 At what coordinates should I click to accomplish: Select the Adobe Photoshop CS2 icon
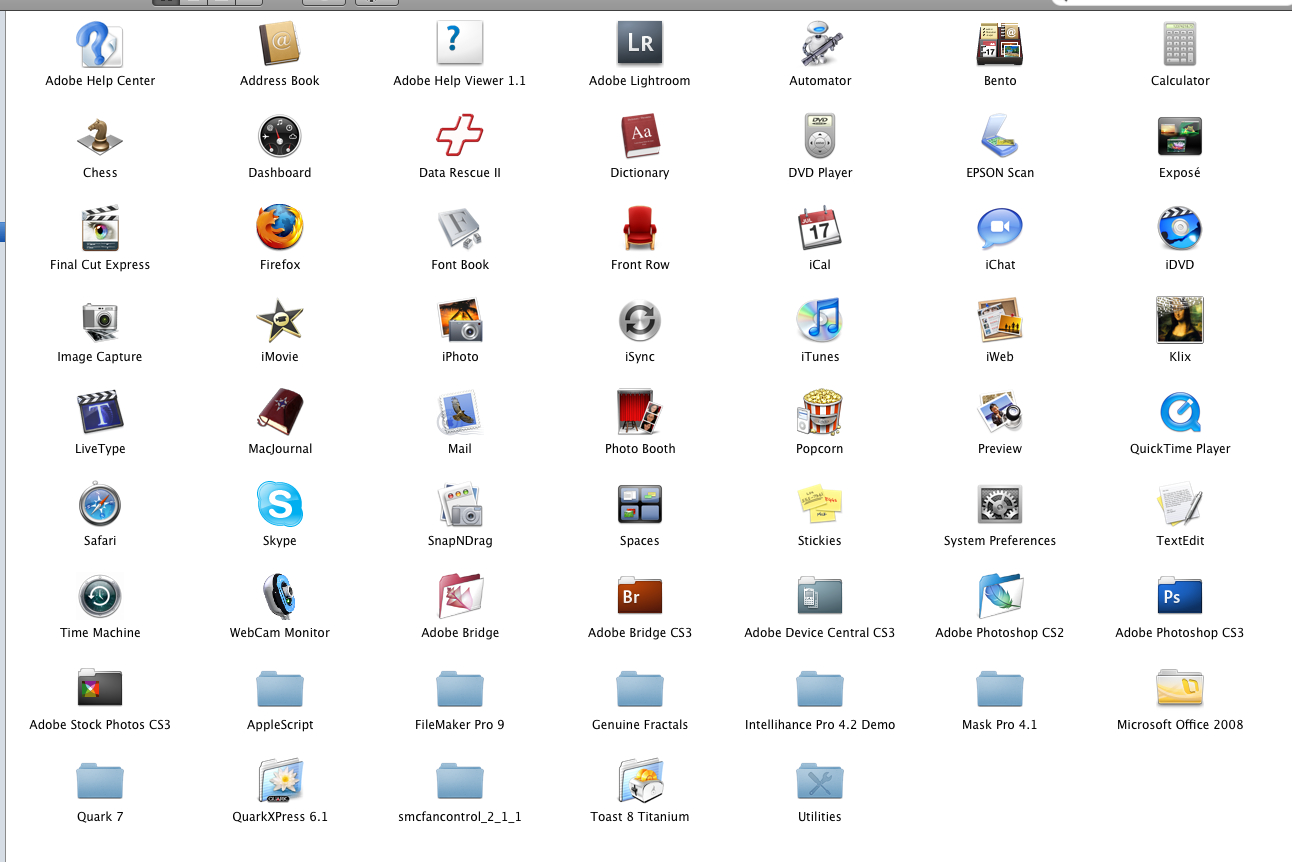click(x=1000, y=596)
